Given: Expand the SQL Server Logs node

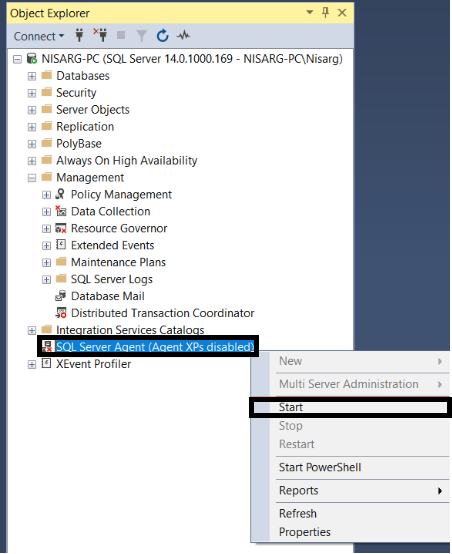Looking at the screenshot, I should [x=46, y=279].
